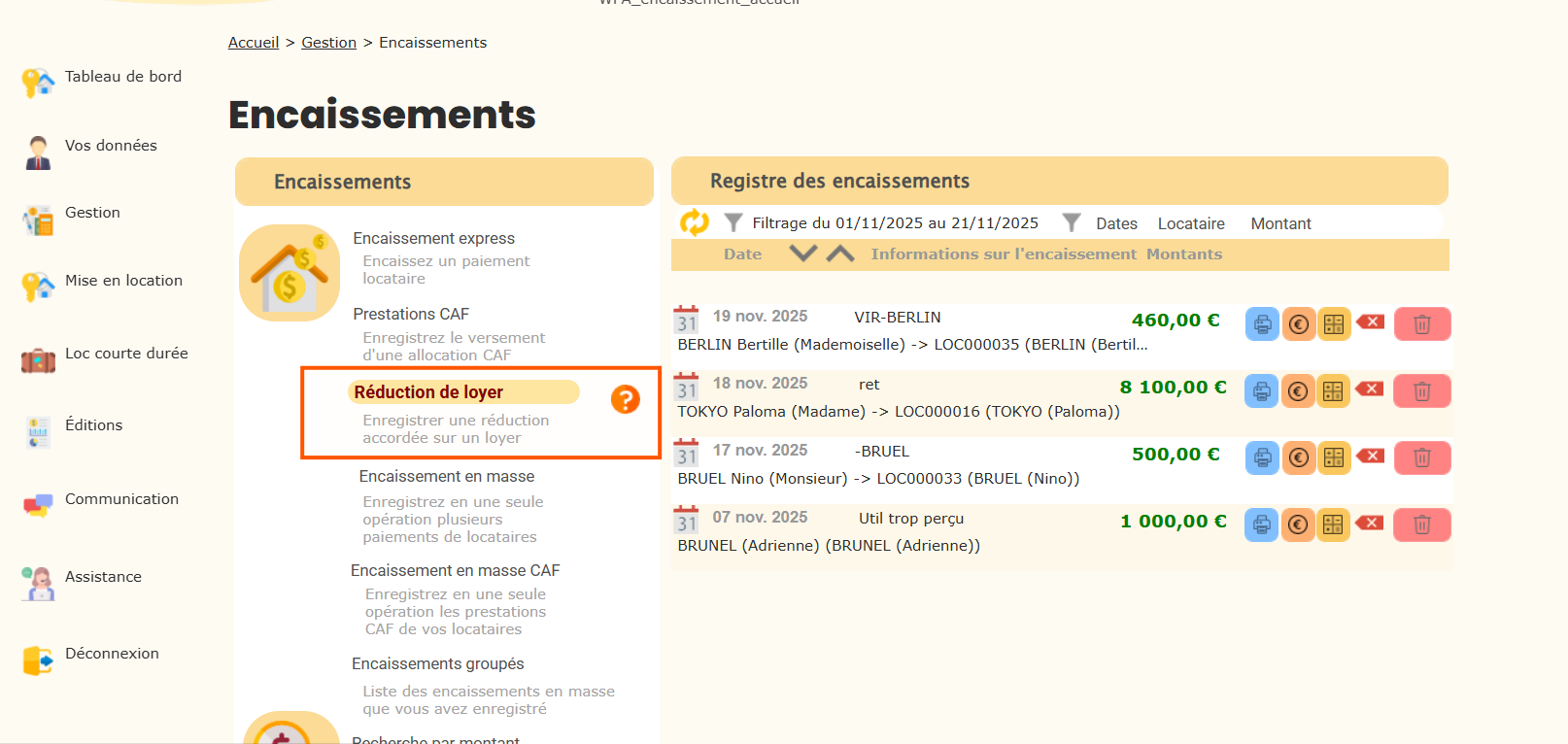1568x744 pixels.
Task: Click the orange refresh icon in the register
Action: (x=694, y=222)
